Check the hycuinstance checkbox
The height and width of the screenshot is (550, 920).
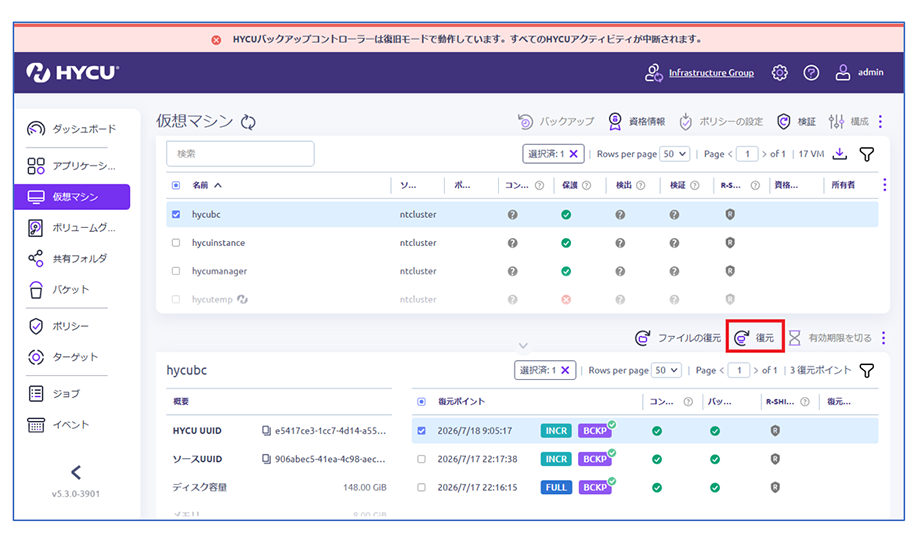[176, 242]
